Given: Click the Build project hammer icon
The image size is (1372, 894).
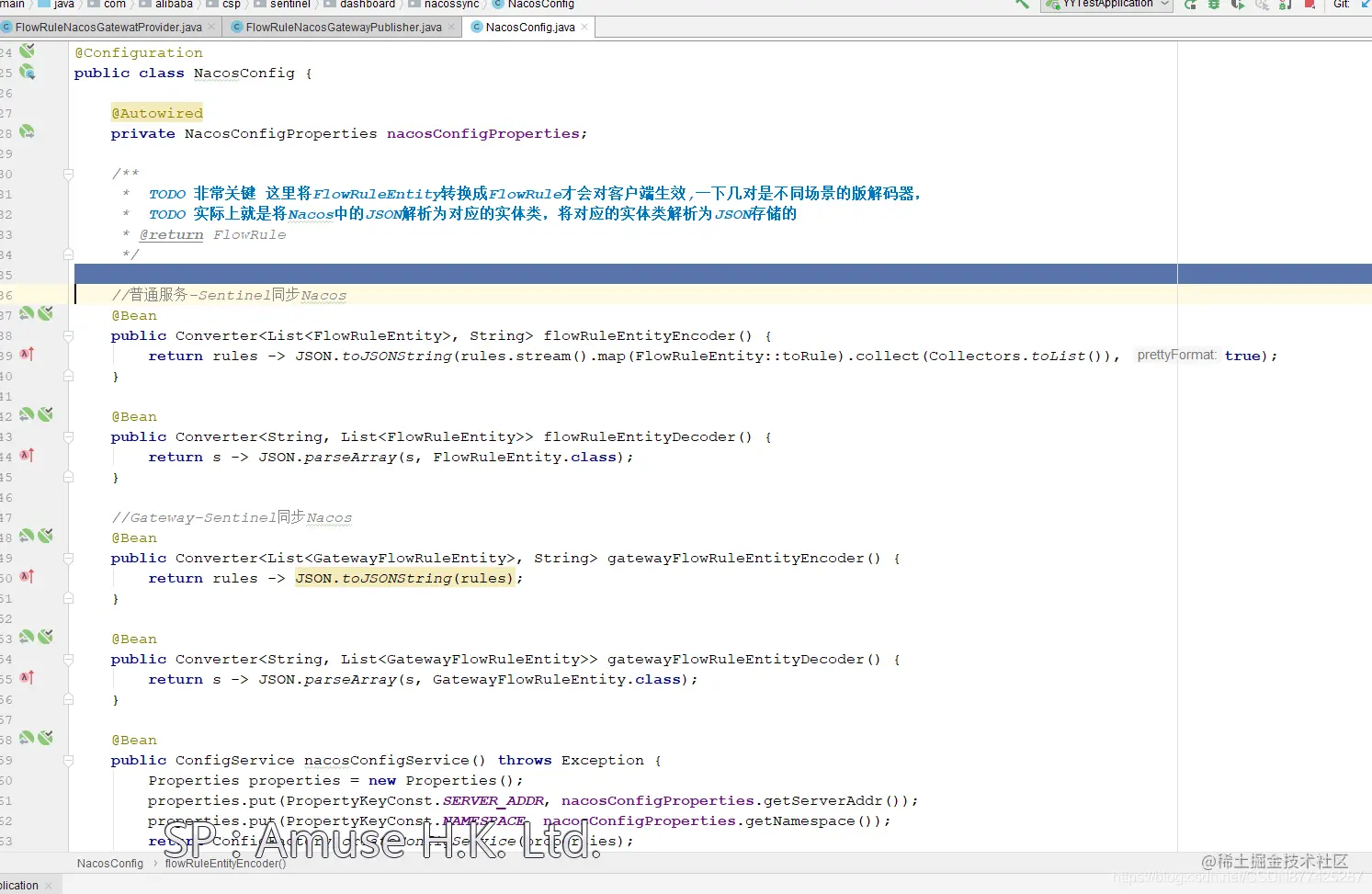Looking at the screenshot, I should pos(1022,4).
